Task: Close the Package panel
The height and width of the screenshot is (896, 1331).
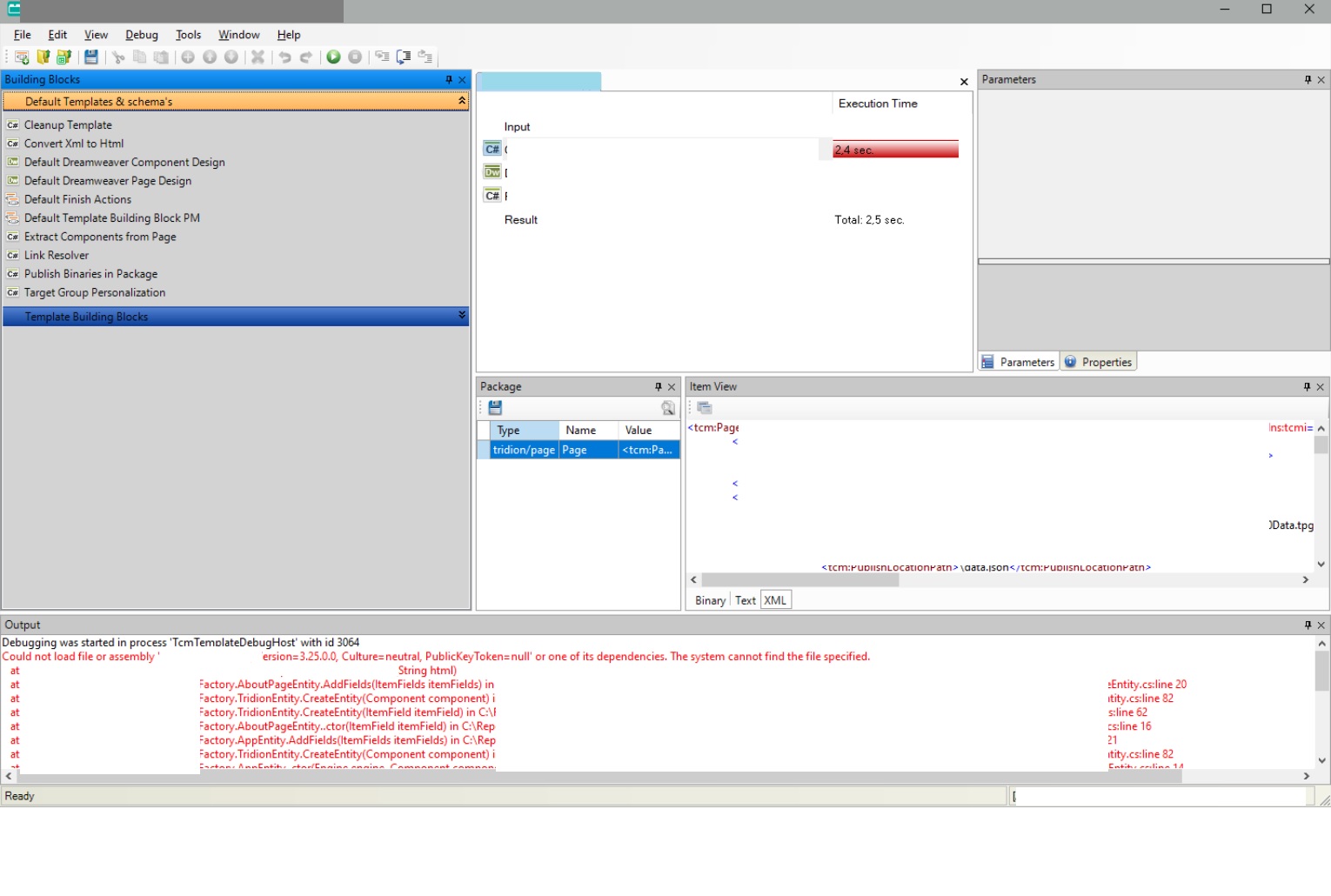Action: [672, 387]
